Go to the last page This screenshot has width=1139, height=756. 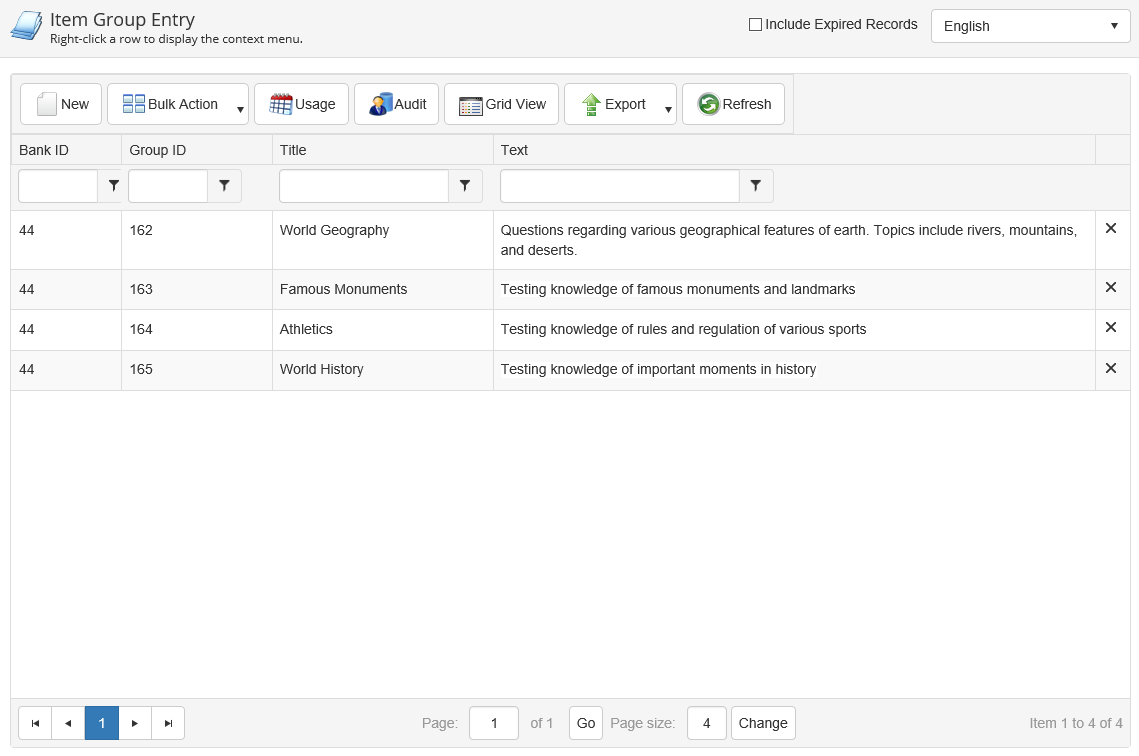point(168,723)
